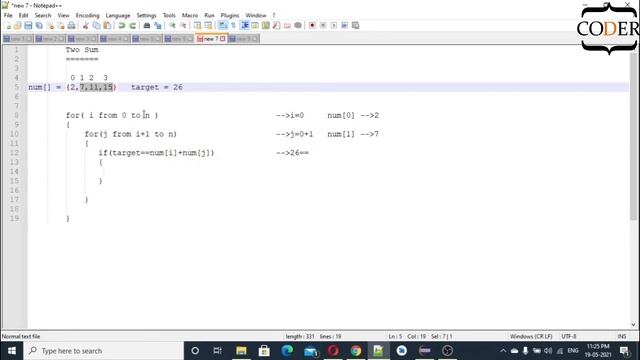Open the Function List panel icon

[276, 26]
